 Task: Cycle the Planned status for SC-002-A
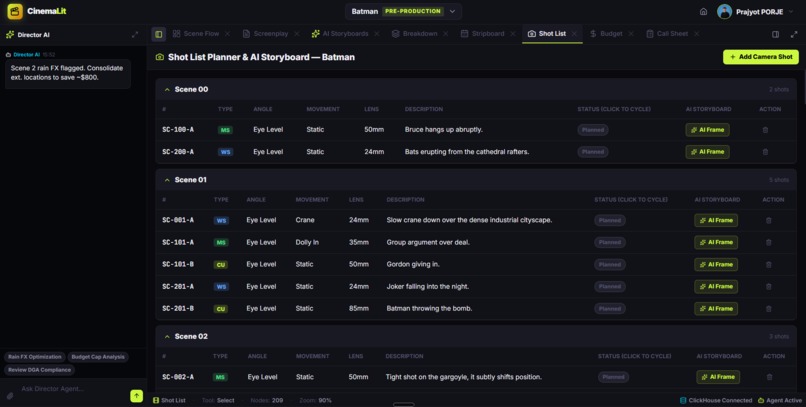[613, 377]
